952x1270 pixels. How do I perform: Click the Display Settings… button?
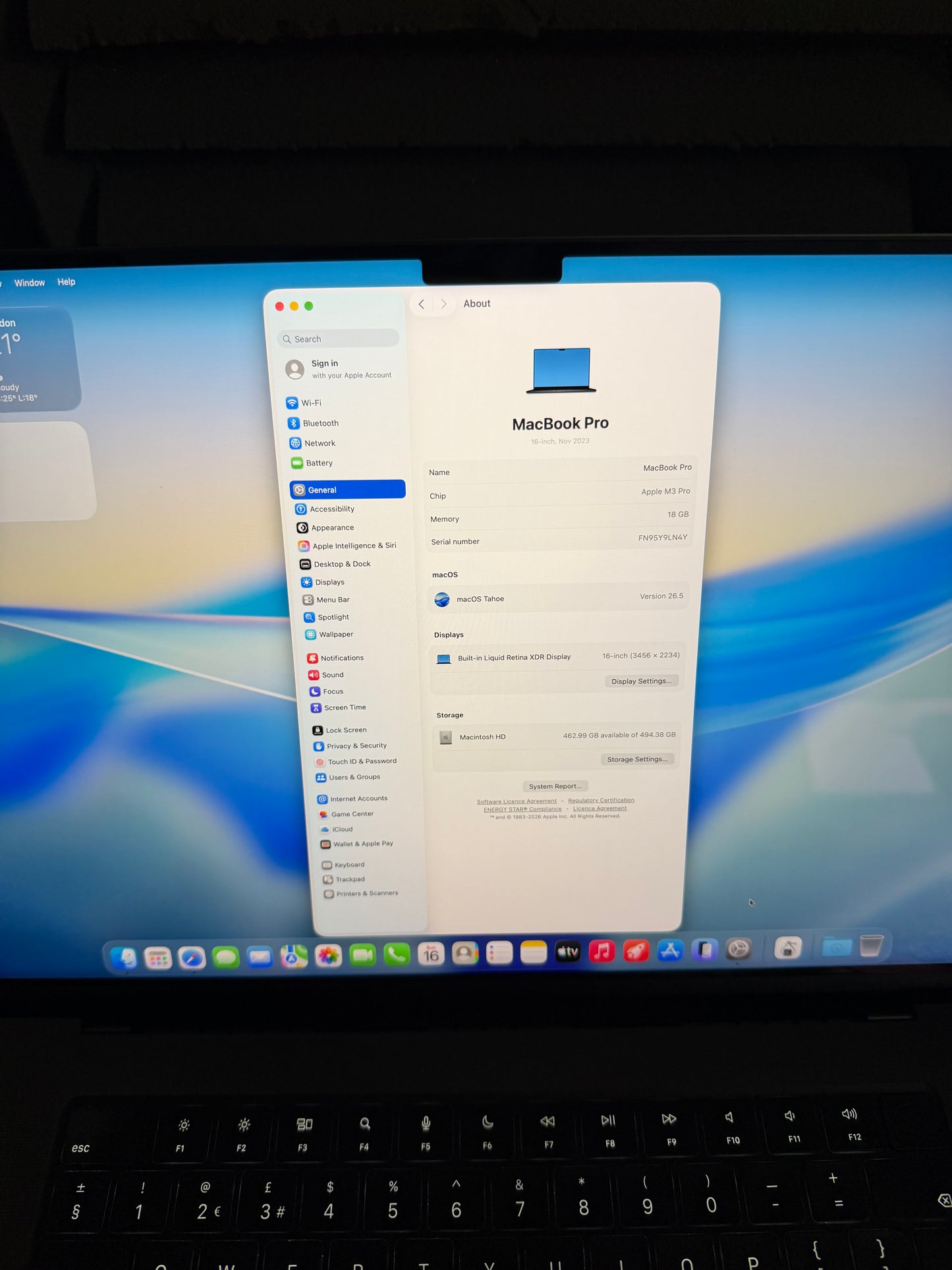[x=641, y=681]
